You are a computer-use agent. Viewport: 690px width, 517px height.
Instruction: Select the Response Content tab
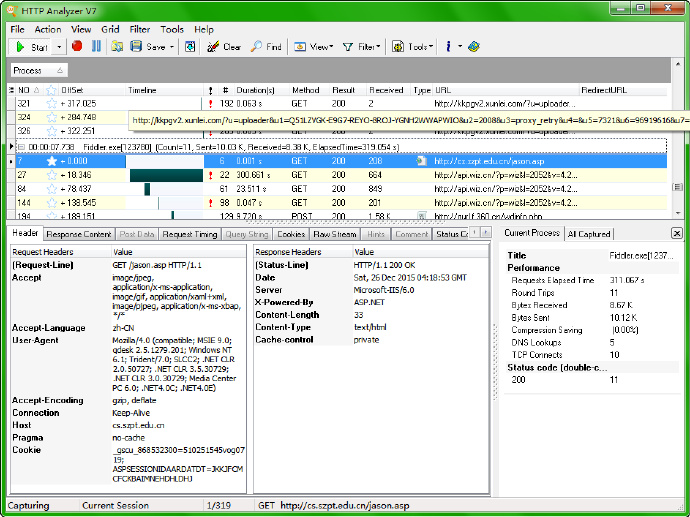79,234
